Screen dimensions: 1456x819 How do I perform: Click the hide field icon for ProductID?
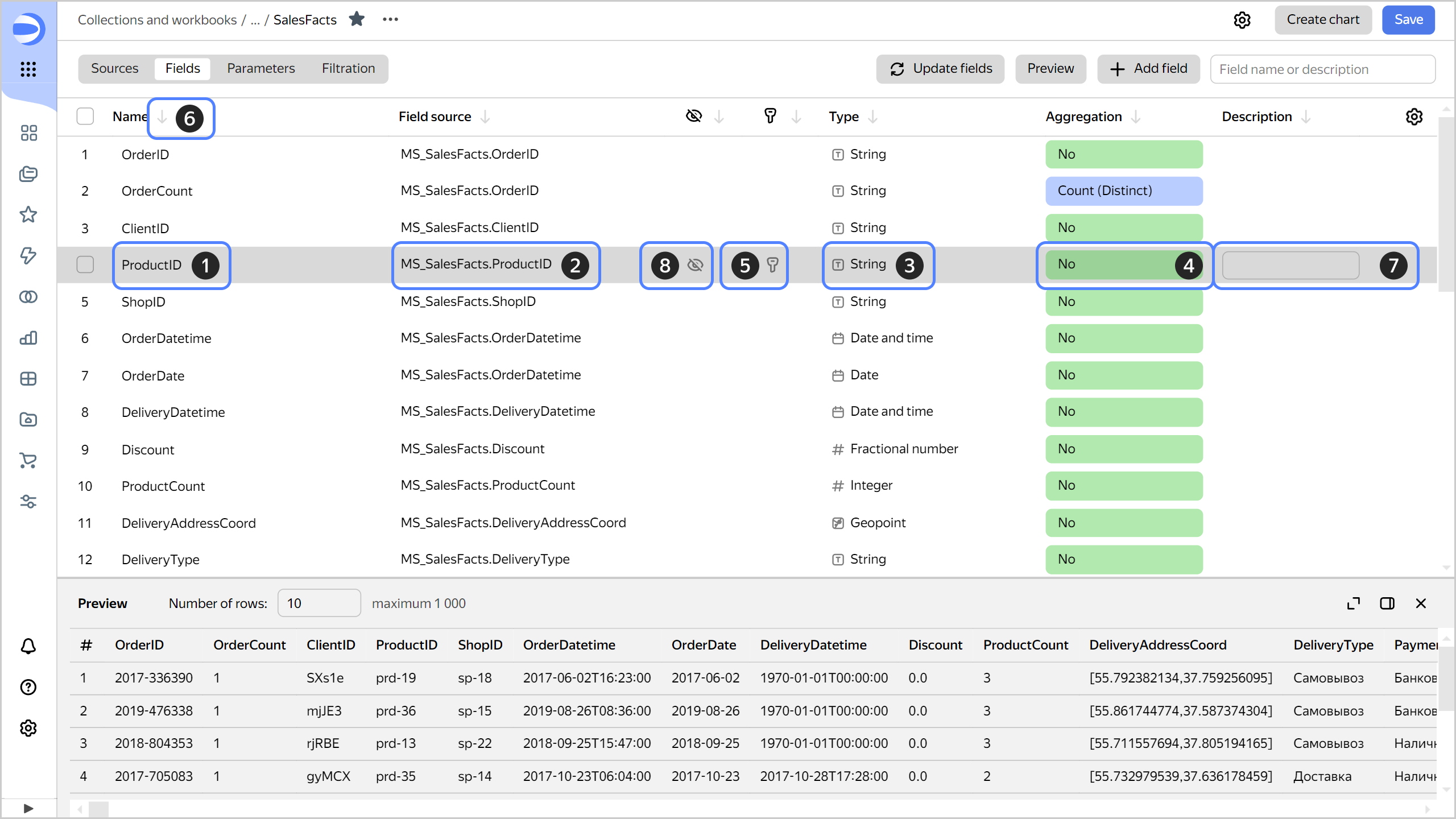click(697, 264)
